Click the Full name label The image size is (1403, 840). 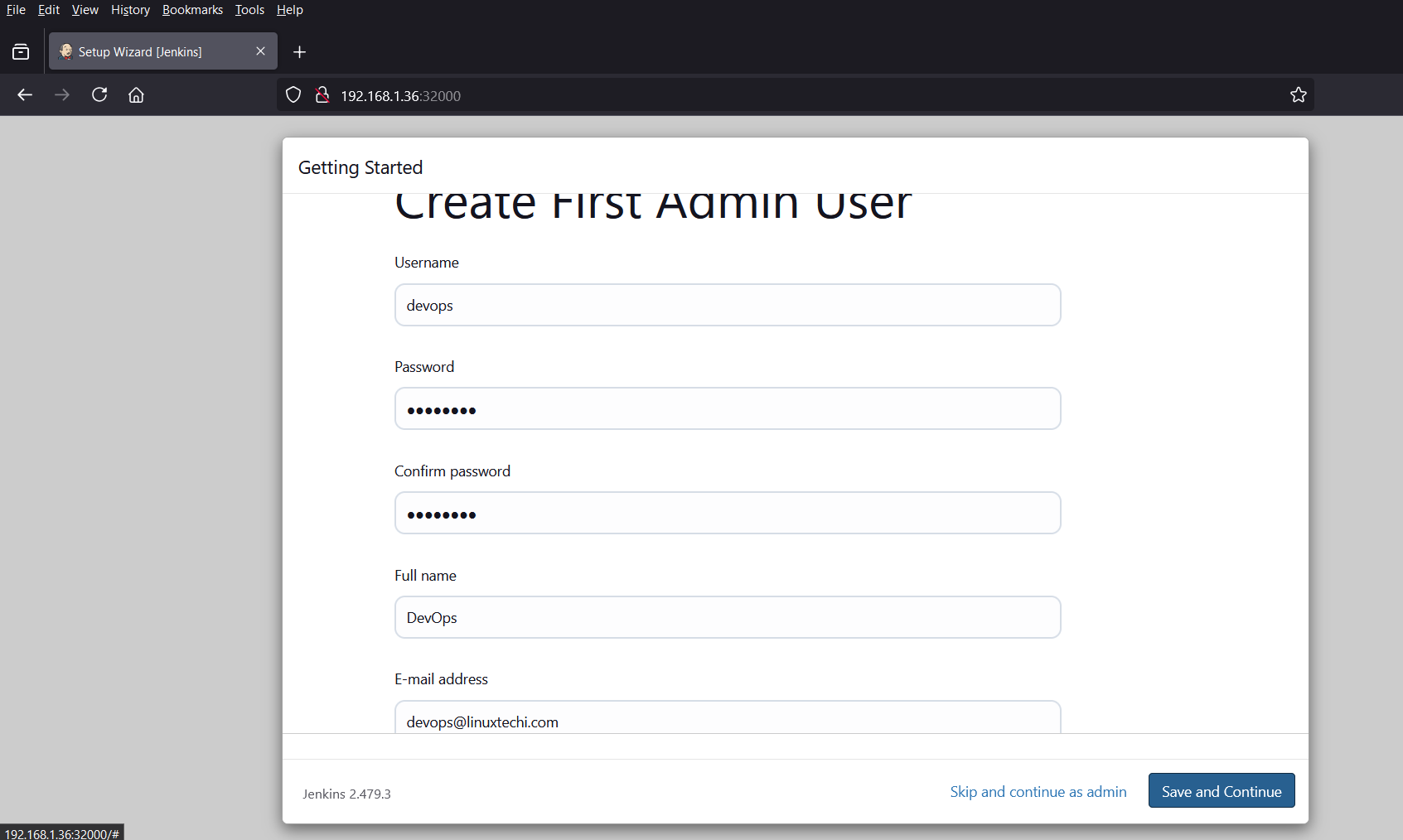pyautogui.click(x=425, y=576)
